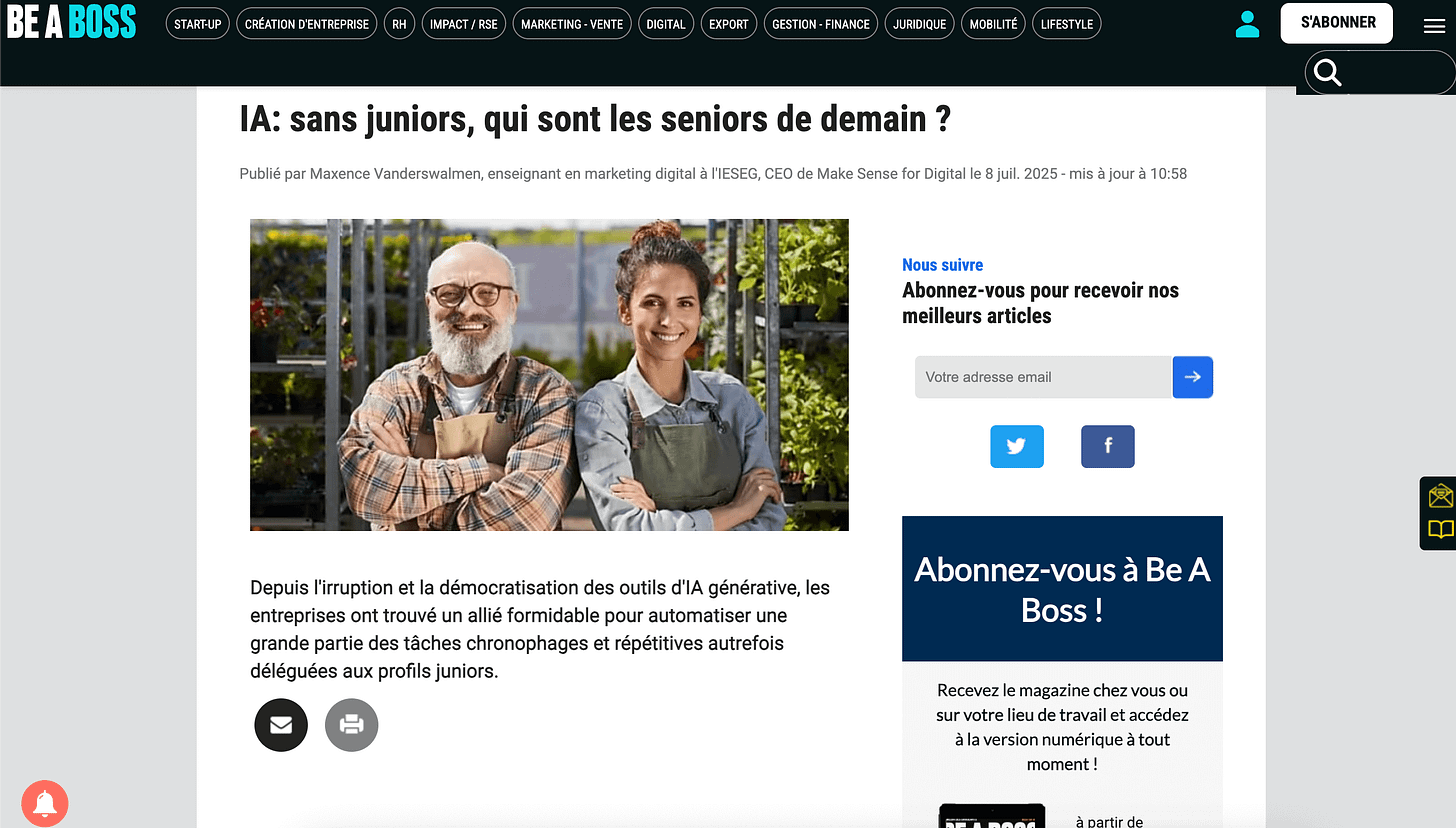This screenshot has height=828, width=1456.
Task: Go to the GESTION - FINANCE category
Action: [820, 24]
